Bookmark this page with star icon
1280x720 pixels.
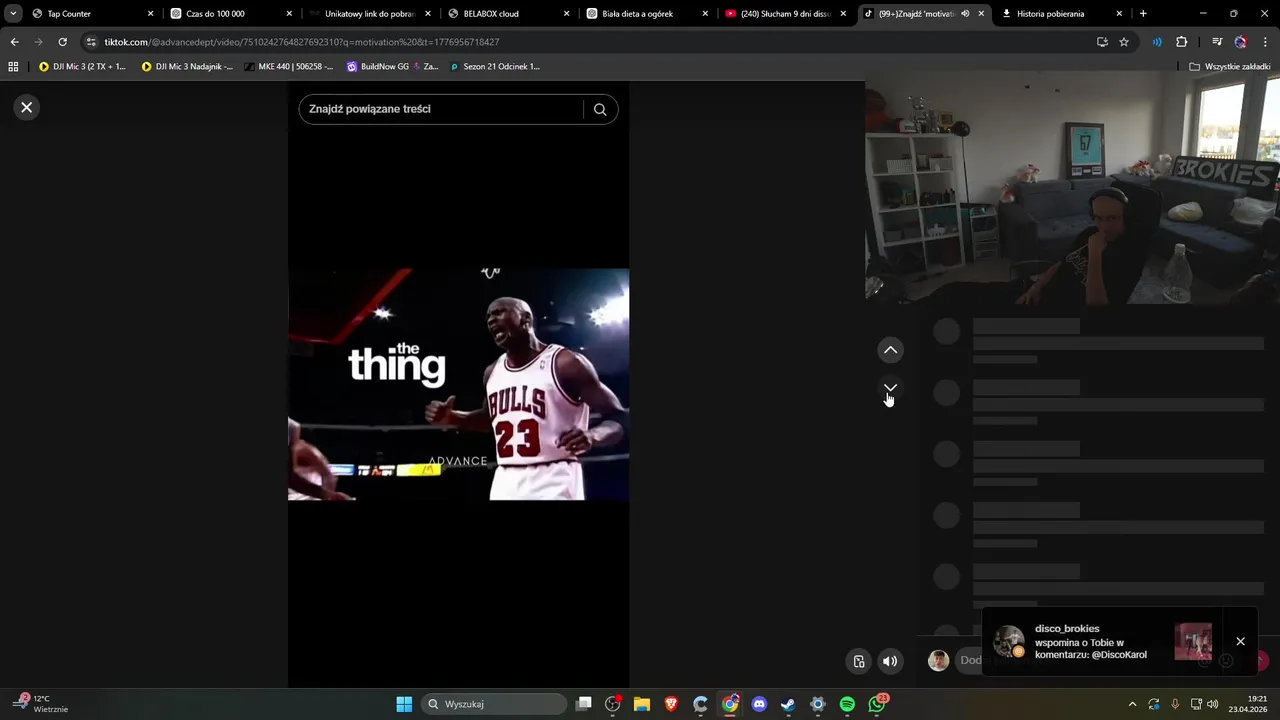(x=1124, y=42)
